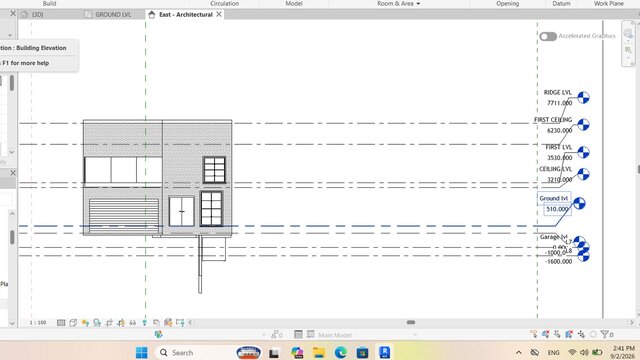Screen dimensions: 640x360
Task: Click the Active Only icon beside Main Model
Action: click(x=311, y=334)
